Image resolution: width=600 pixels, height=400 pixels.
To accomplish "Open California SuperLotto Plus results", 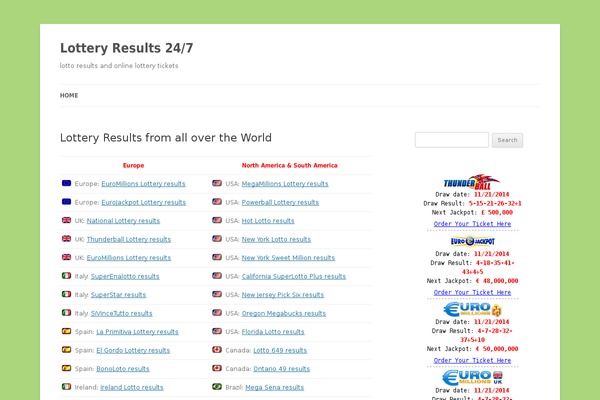I will click(x=293, y=276).
